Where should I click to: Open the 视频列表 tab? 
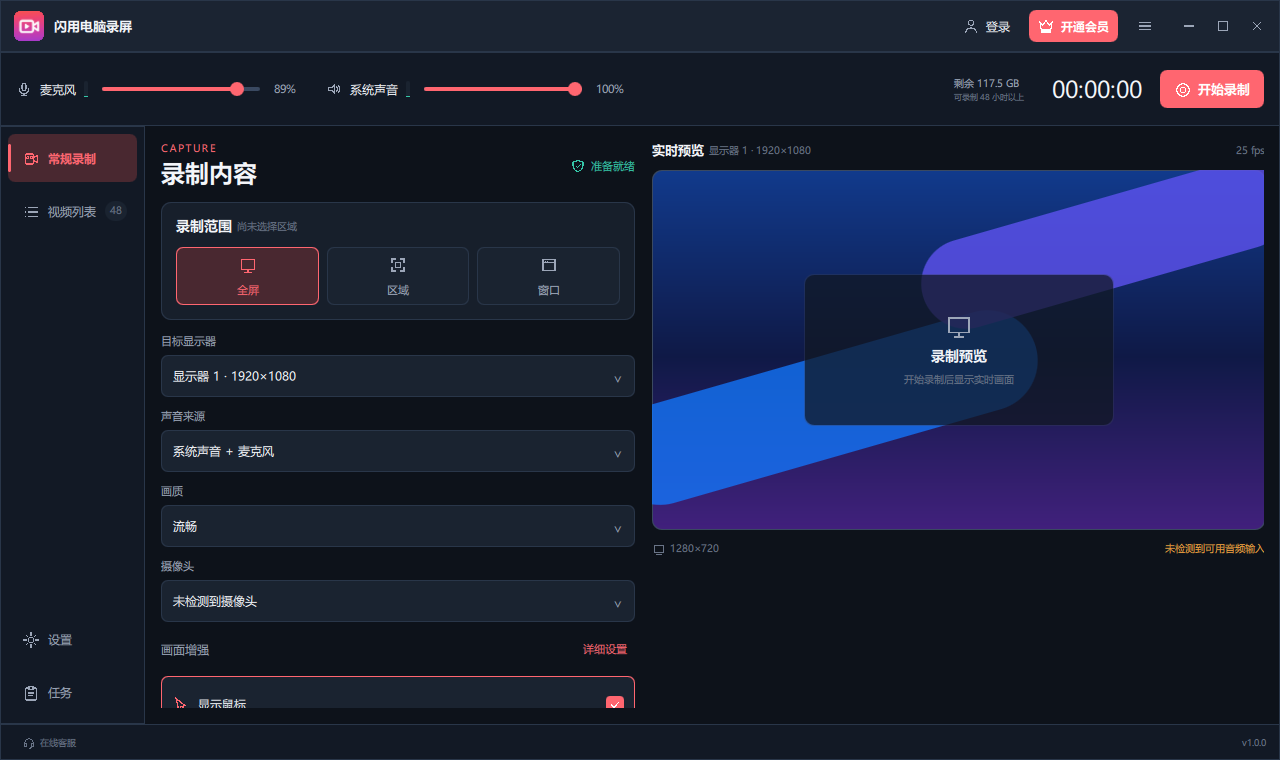click(x=72, y=211)
